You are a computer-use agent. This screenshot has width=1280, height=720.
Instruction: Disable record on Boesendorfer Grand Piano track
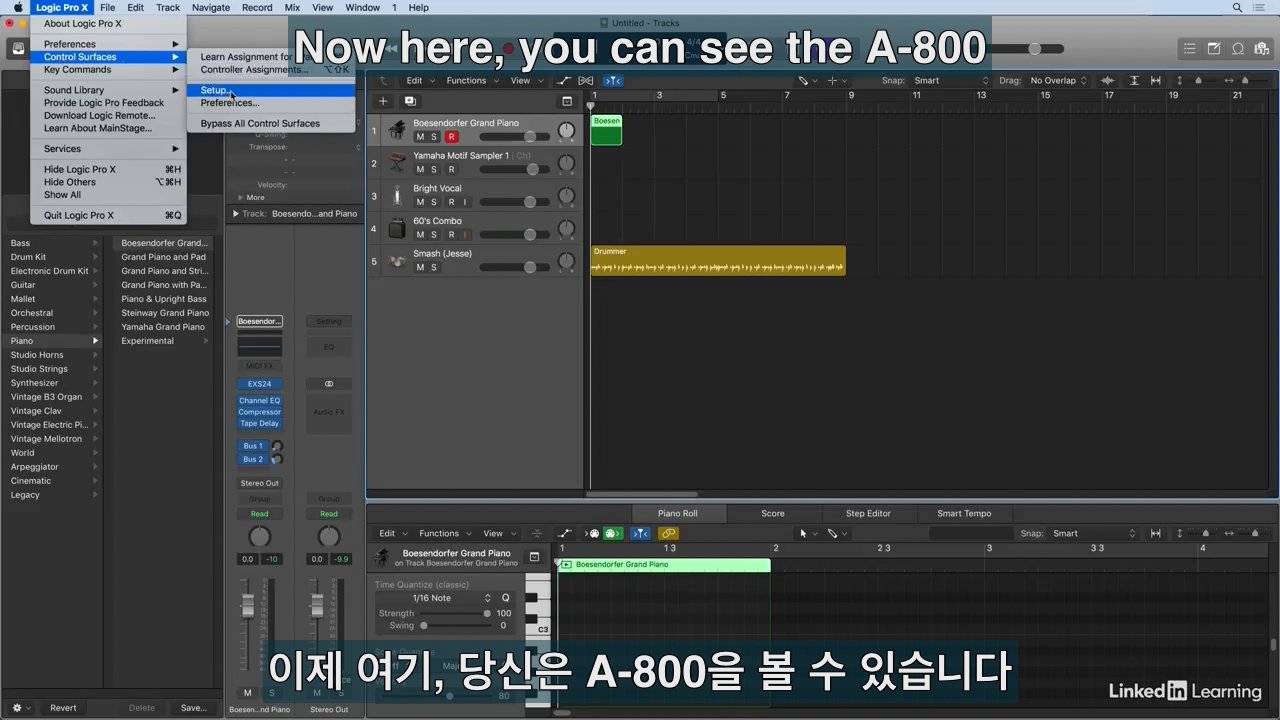[x=451, y=137]
